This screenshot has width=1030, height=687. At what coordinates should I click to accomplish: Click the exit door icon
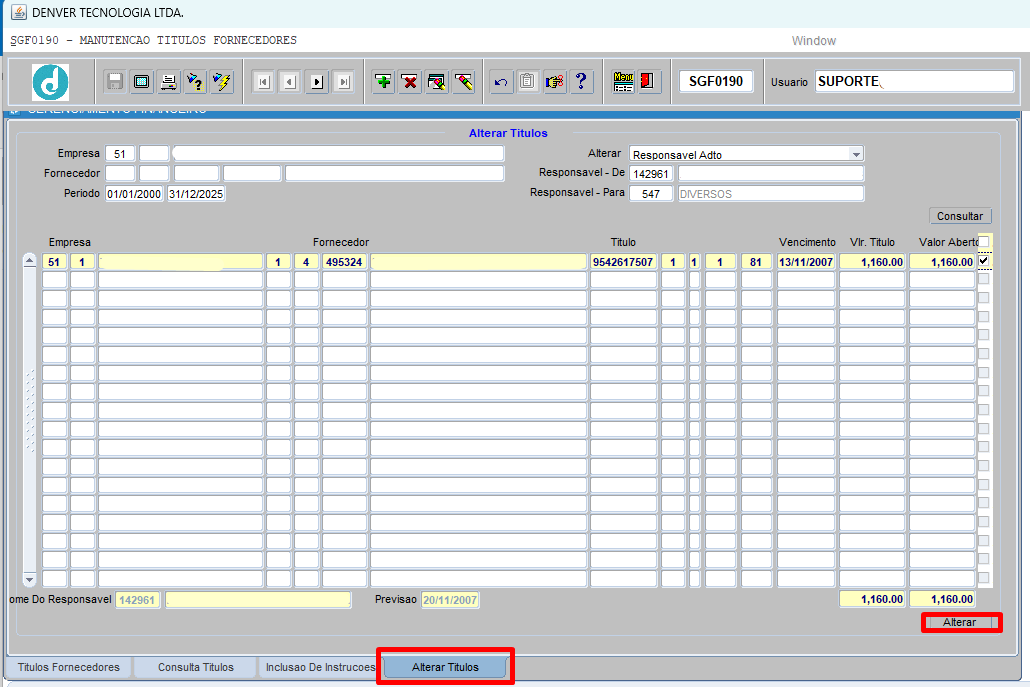point(648,82)
